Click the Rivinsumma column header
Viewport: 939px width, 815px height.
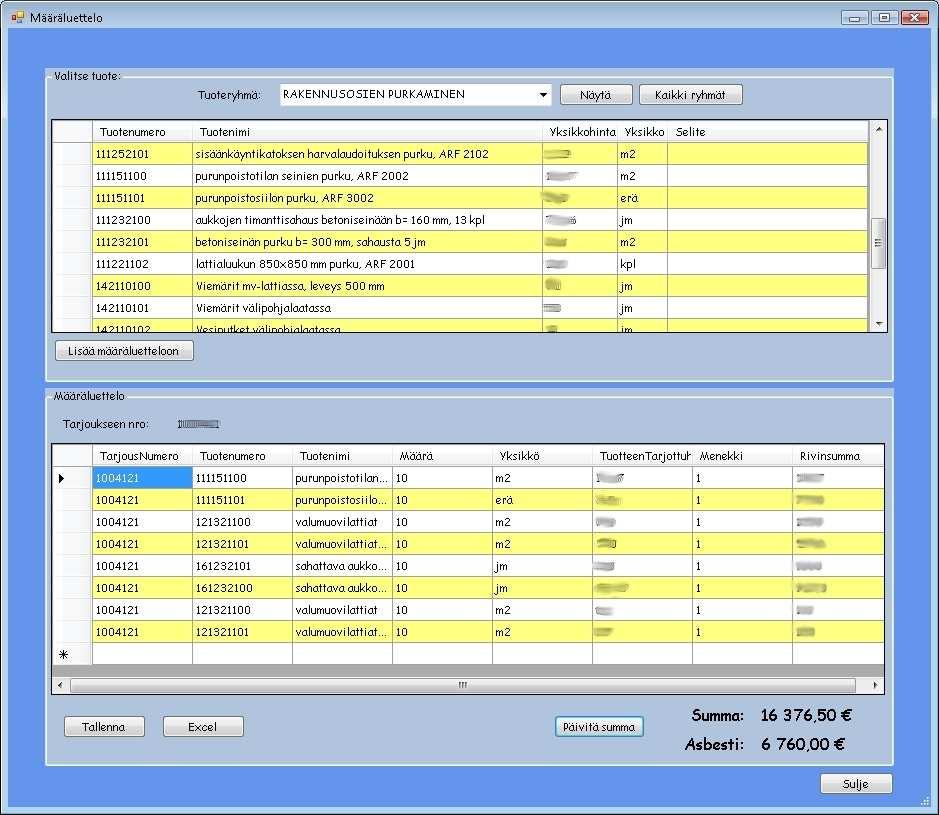point(838,456)
